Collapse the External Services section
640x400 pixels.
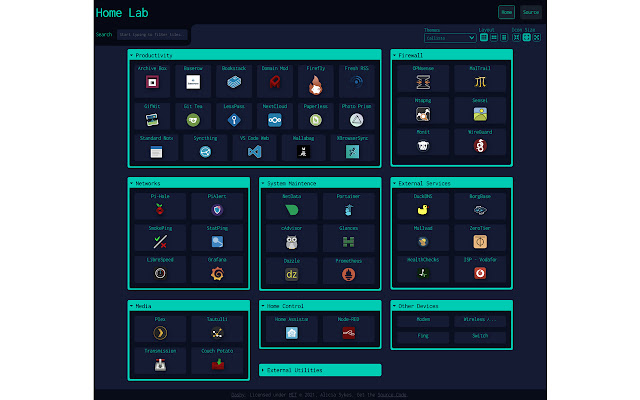point(451,183)
